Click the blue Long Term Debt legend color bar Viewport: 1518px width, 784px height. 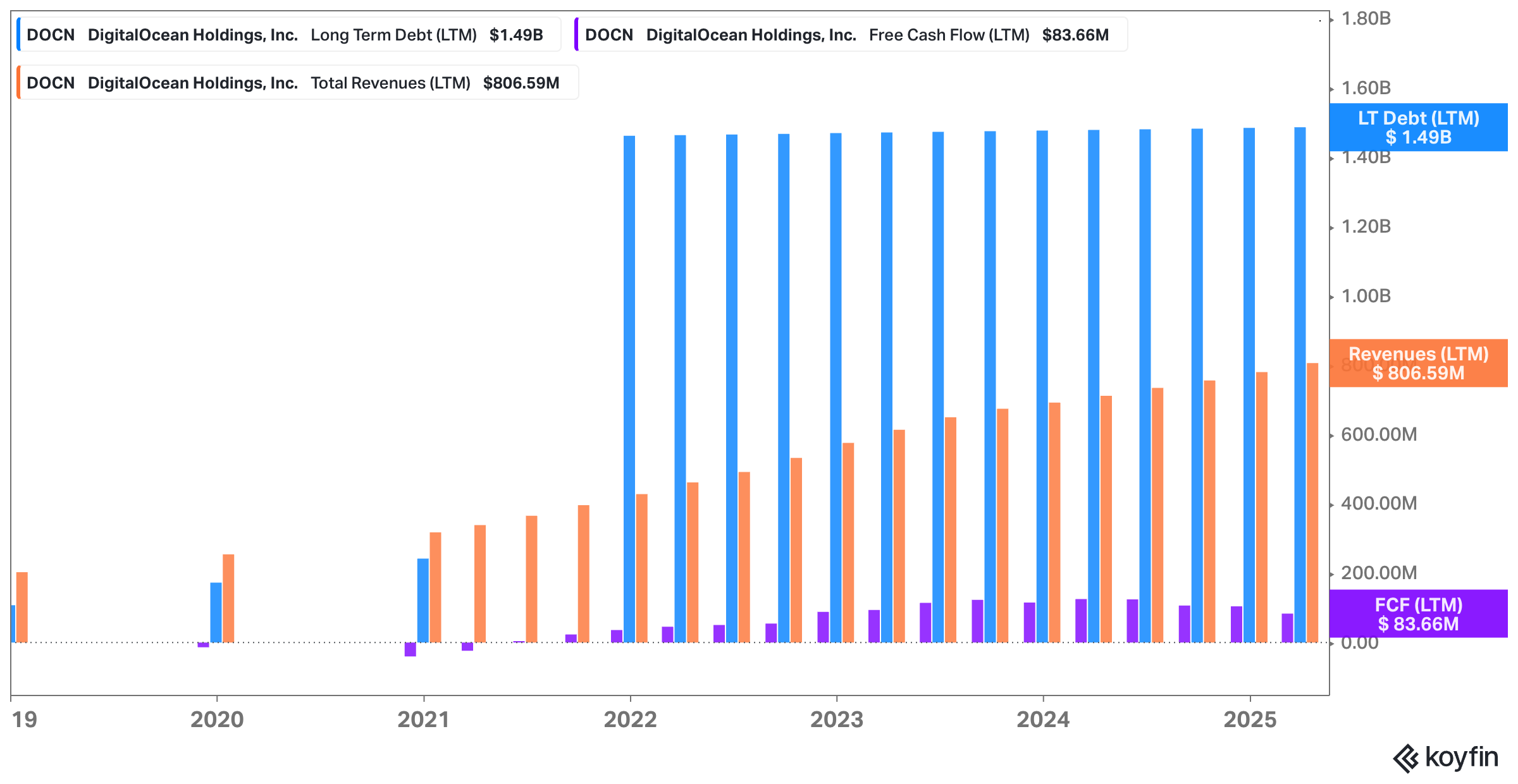[x=18, y=35]
